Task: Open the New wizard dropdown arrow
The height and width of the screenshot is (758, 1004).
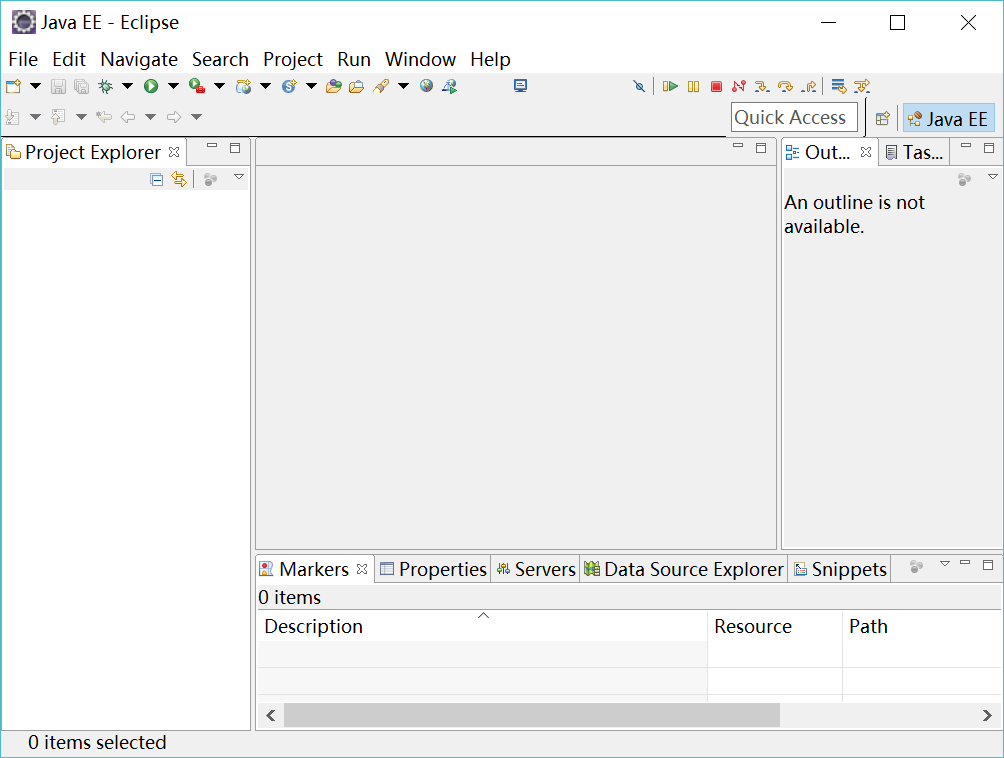Action: [35, 86]
